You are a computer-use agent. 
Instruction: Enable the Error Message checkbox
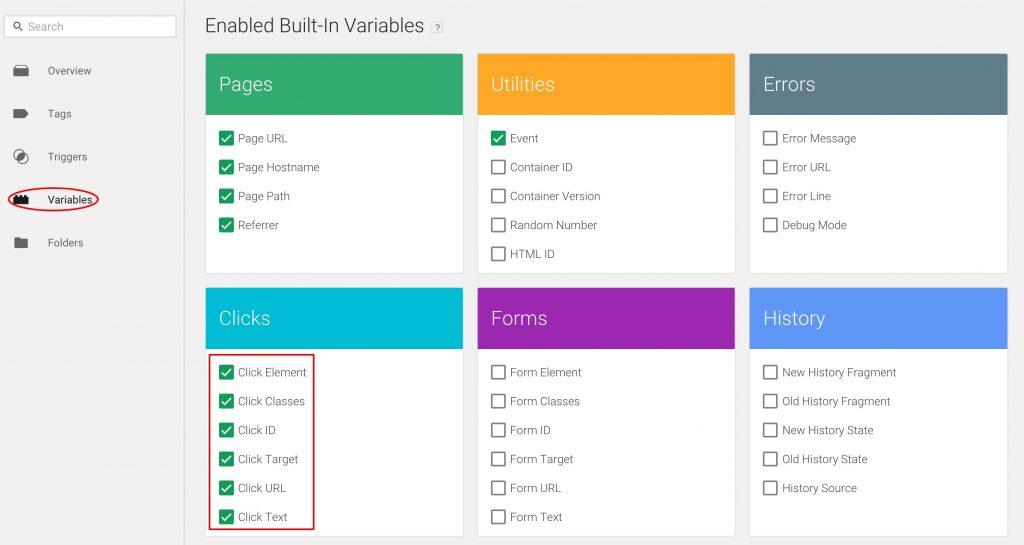pos(770,138)
